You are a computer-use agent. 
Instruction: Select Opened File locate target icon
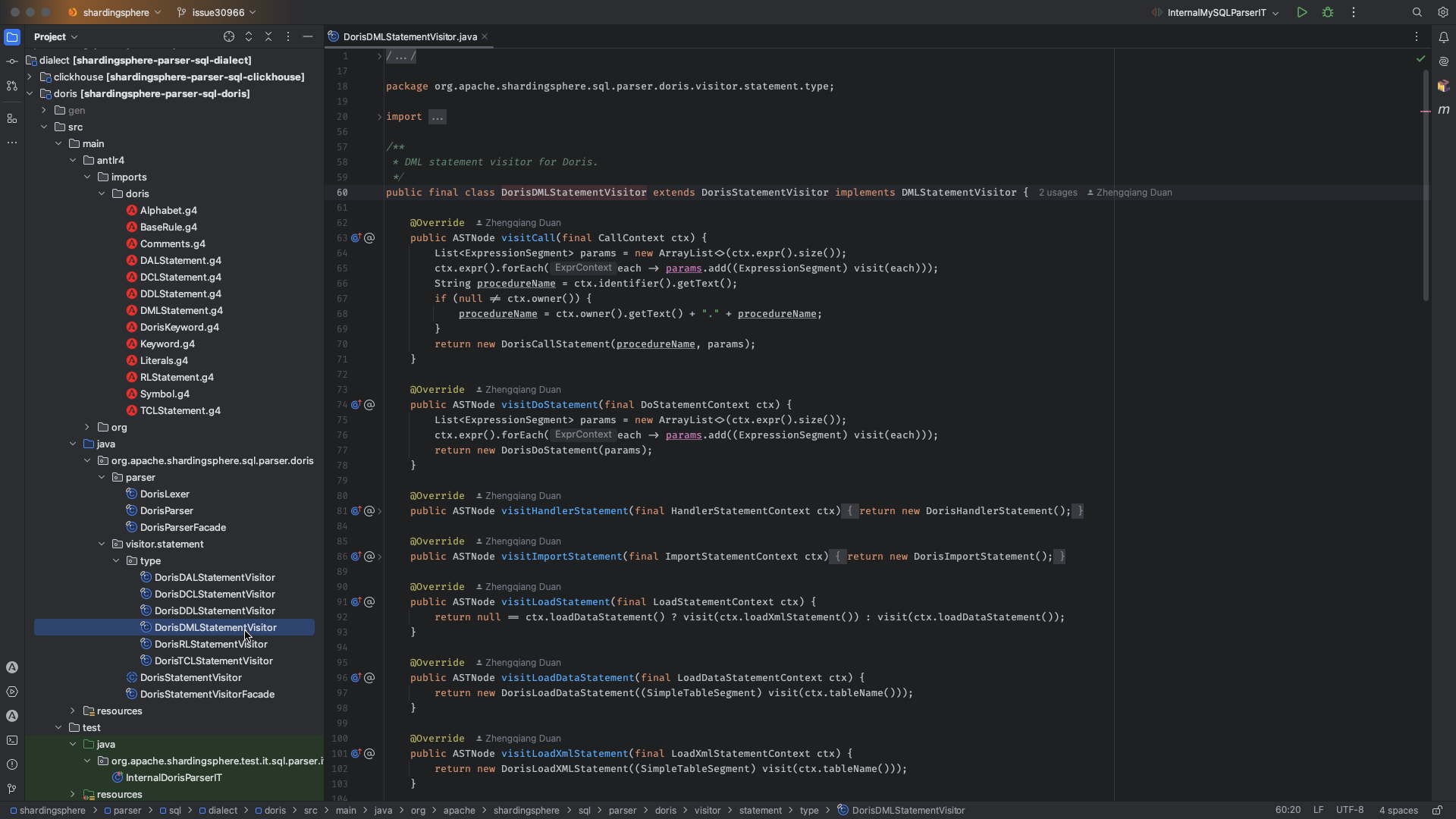[229, 36]
